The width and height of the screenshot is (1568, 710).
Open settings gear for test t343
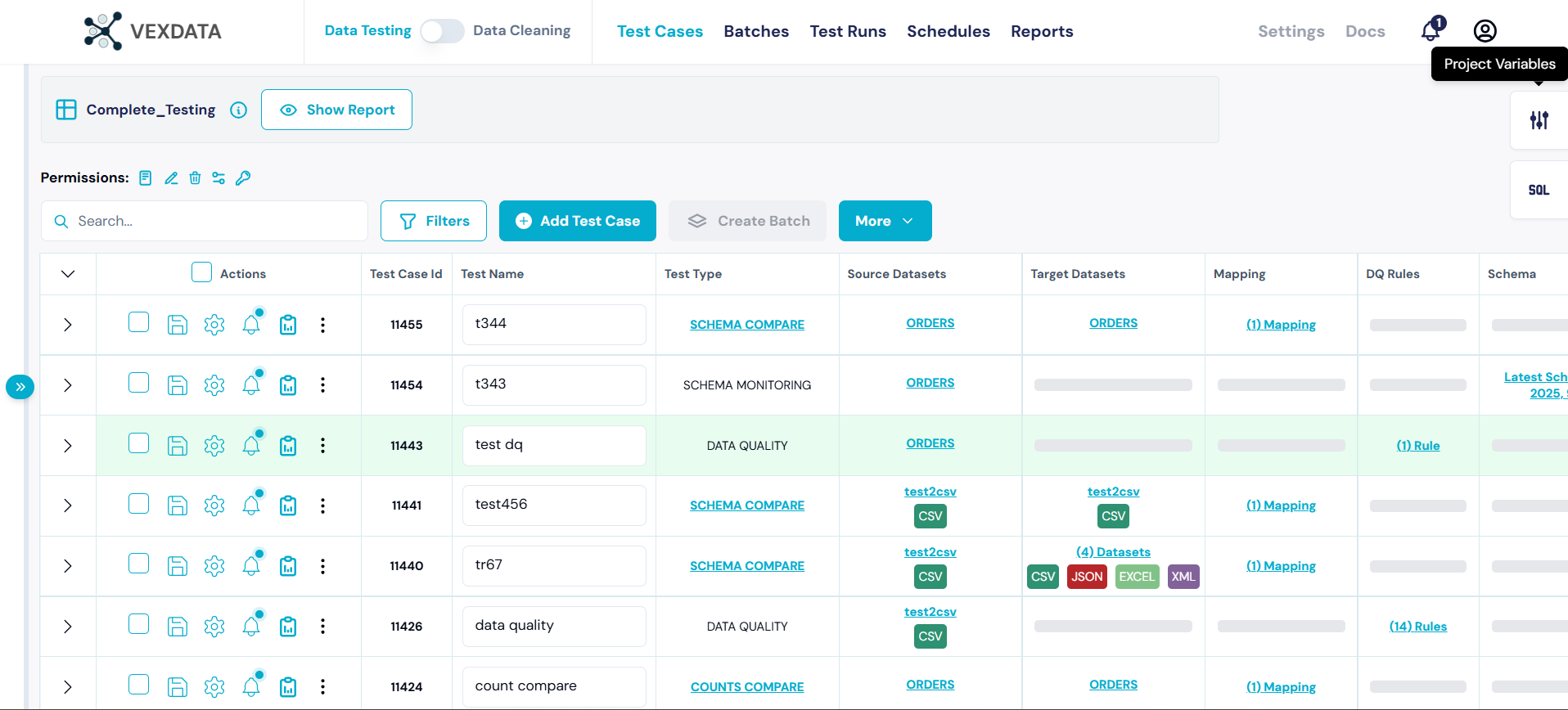pyautogui.click(x=214, y=385)
